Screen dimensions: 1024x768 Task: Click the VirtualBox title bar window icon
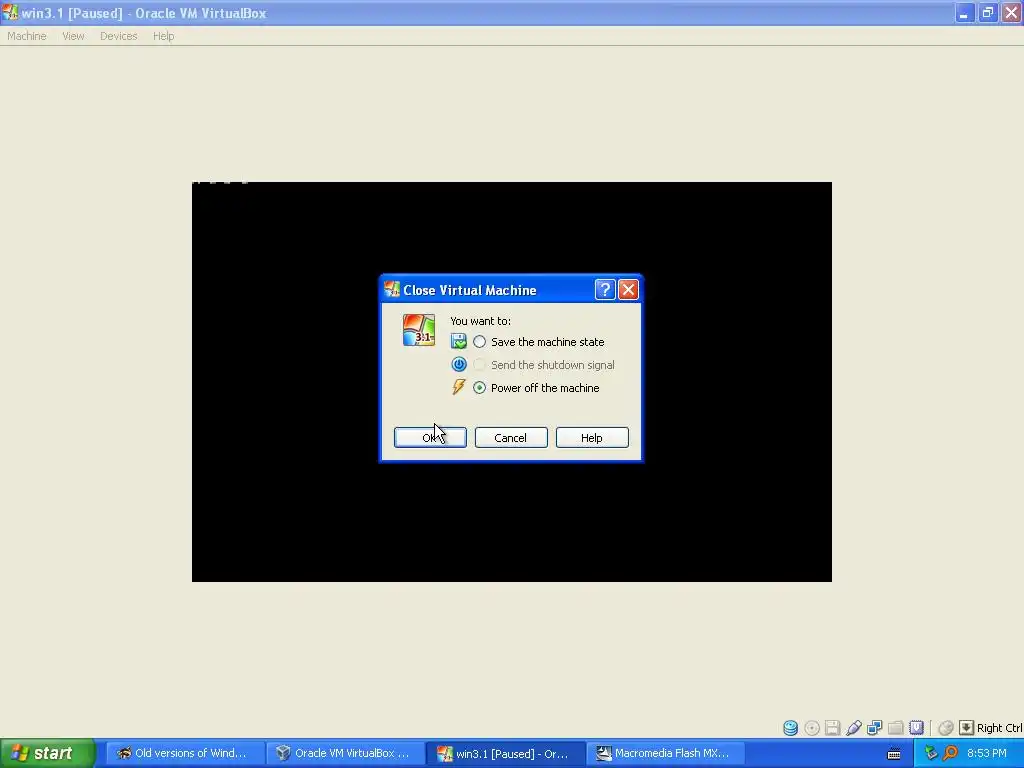10,12
